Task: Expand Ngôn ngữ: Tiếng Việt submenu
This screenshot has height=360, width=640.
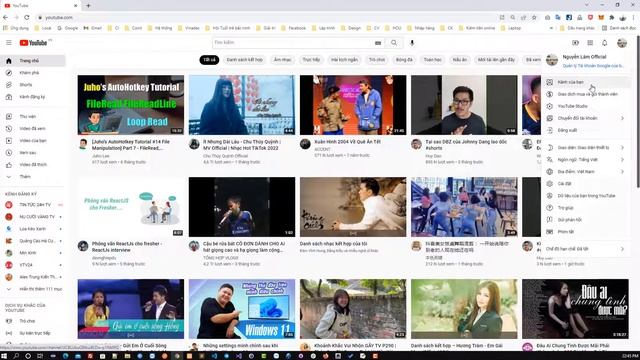Action: (x=586, y=160)
